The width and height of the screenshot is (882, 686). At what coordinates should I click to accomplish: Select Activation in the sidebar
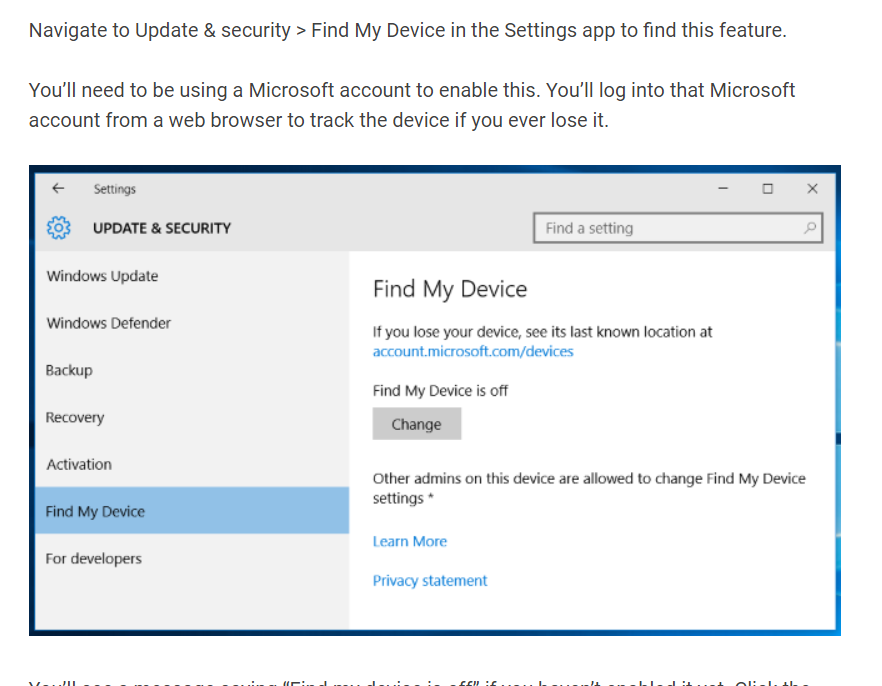pos(79,464)
